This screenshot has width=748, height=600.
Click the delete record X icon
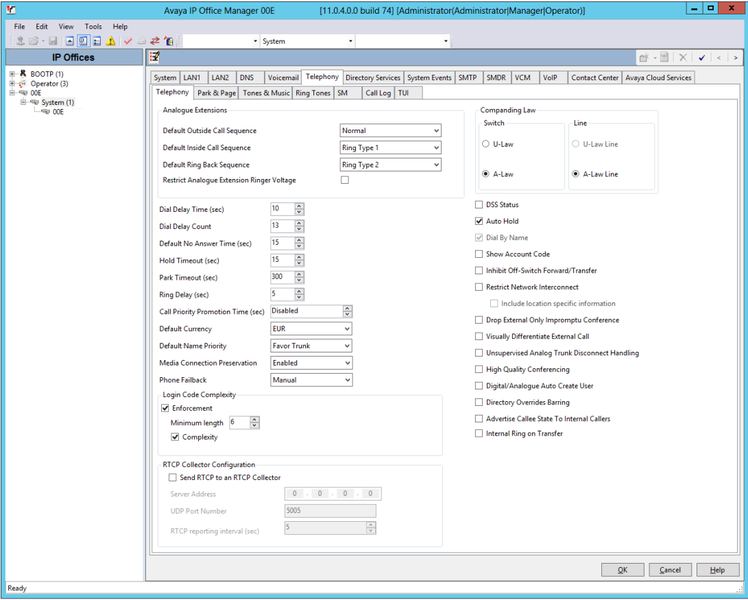coord(683,58)
